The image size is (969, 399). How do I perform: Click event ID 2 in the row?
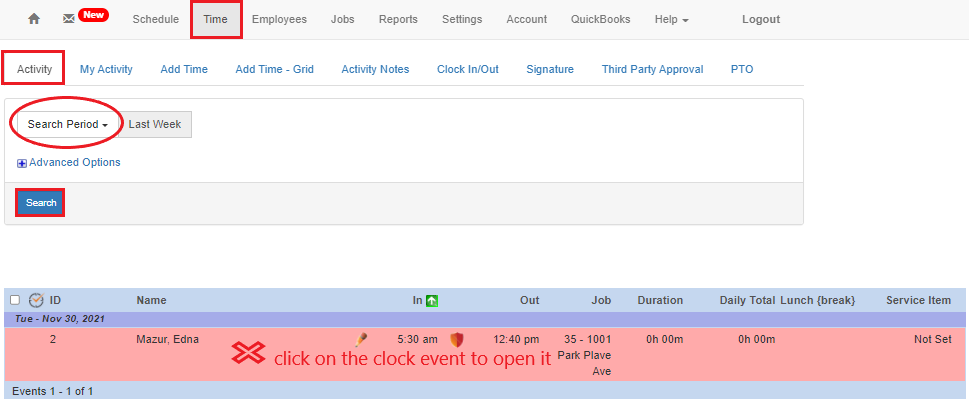point(53,339)
